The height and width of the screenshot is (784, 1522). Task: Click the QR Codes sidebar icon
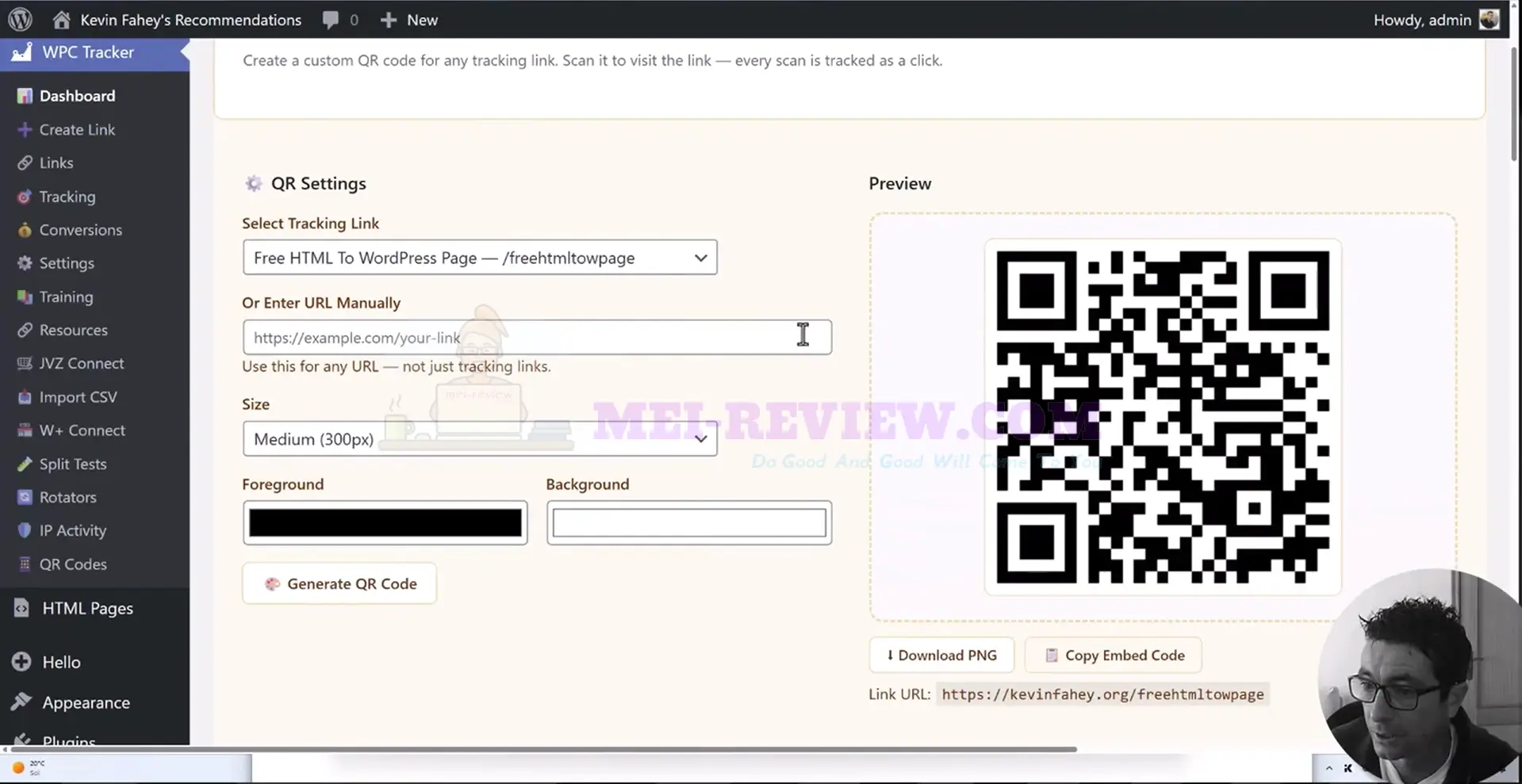pos(25,564)
